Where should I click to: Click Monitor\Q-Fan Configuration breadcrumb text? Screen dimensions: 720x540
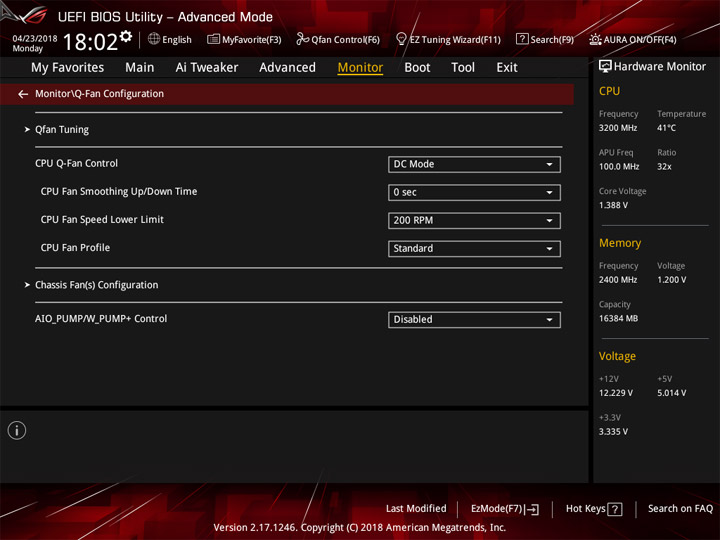coord(99,94)
